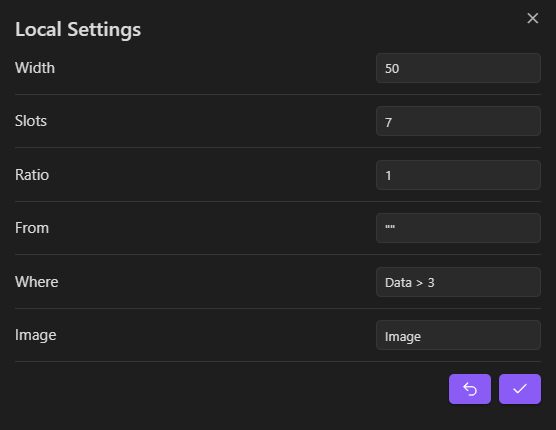
Task: Focus the Slots input field
Action: click(458, 121)
